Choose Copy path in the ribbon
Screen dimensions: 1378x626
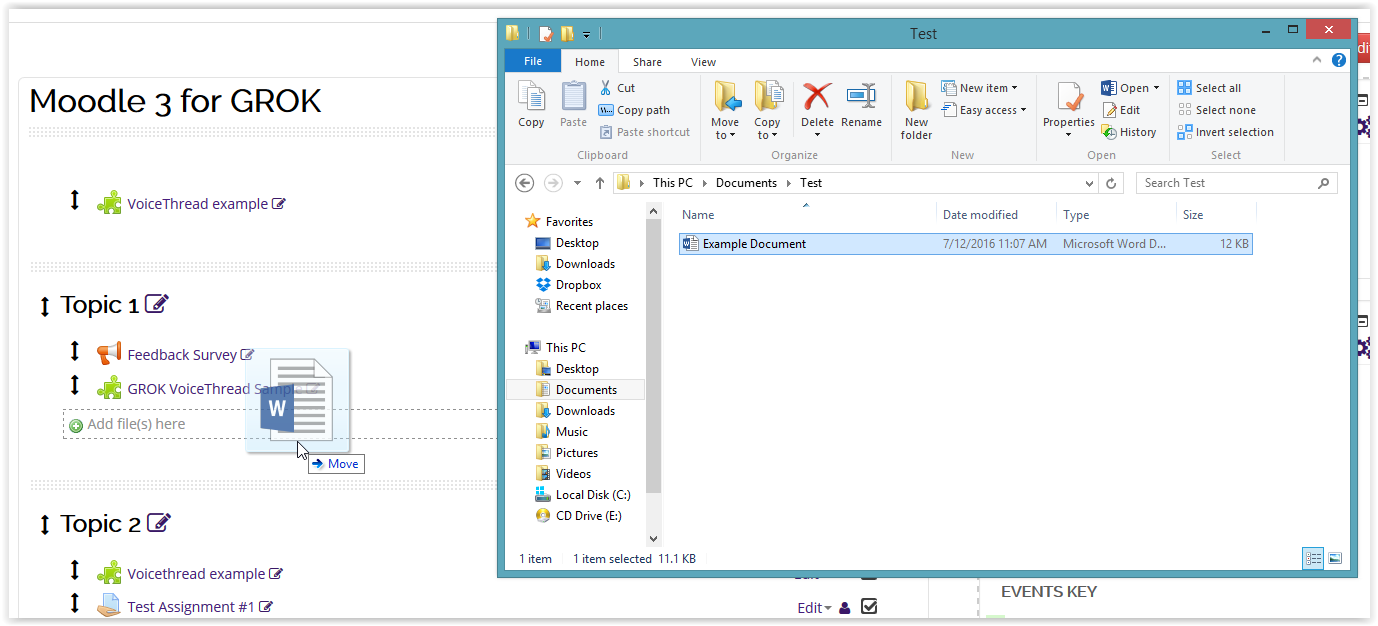[634, 110]
